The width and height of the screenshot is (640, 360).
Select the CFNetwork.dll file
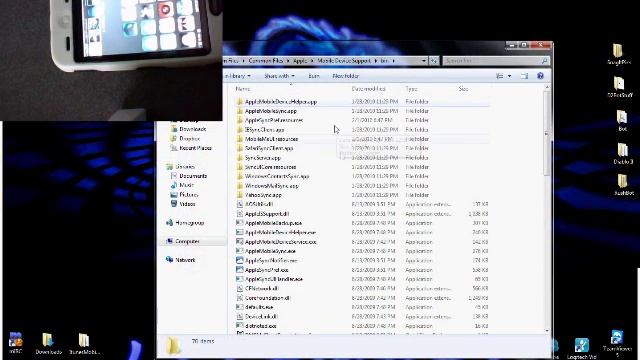(x=262, y=289)
